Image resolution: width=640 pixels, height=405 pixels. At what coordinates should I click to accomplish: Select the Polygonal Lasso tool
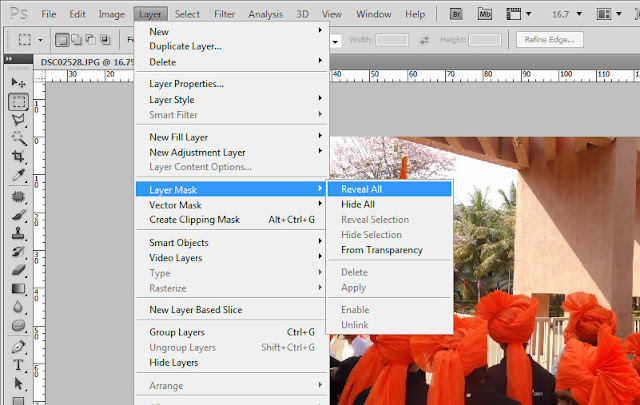[18, 120]
